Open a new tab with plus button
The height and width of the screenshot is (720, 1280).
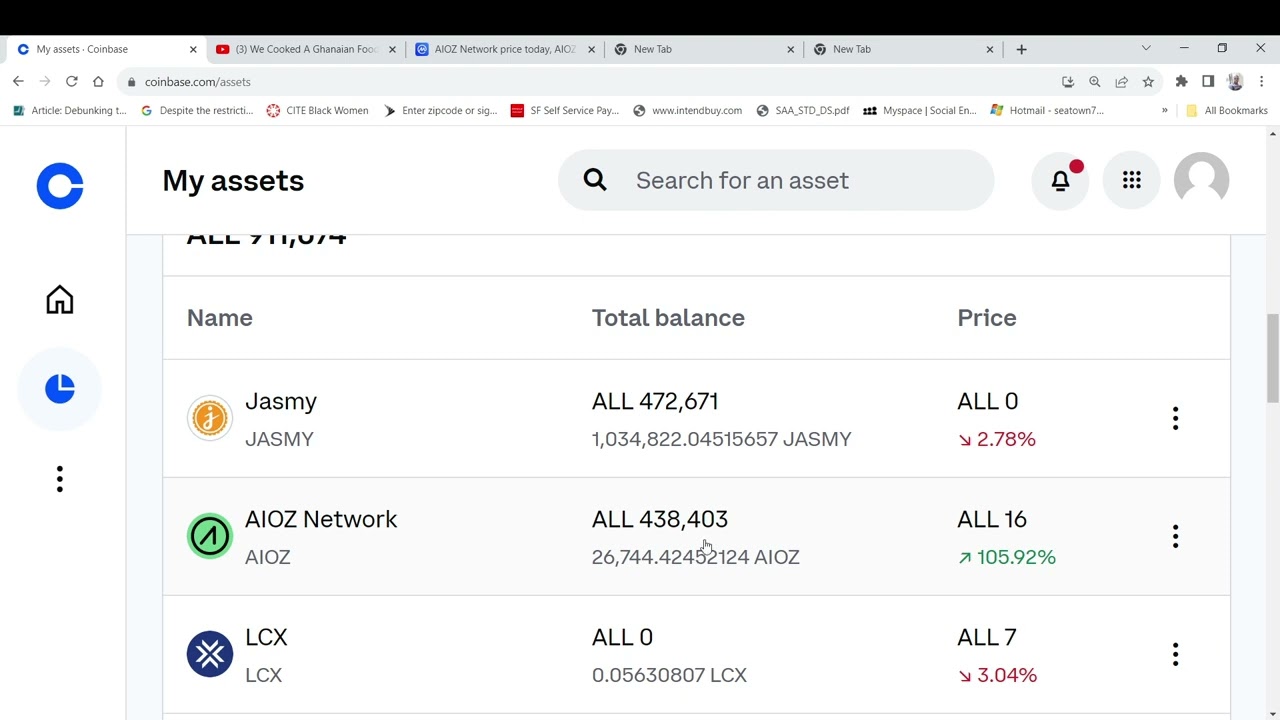(x=1021, y=49)
